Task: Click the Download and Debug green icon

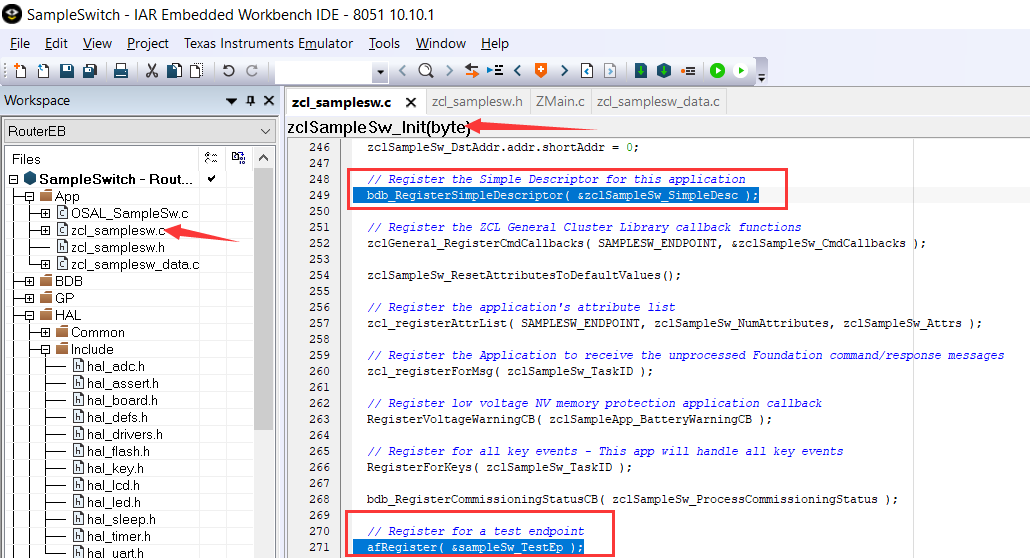Action: (x=717, y=70)
